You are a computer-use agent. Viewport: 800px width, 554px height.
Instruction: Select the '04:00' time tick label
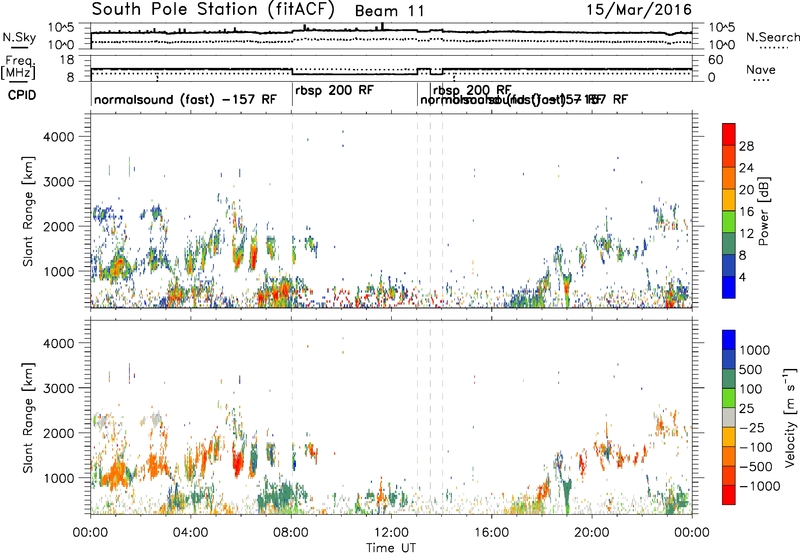pos(190,533)
